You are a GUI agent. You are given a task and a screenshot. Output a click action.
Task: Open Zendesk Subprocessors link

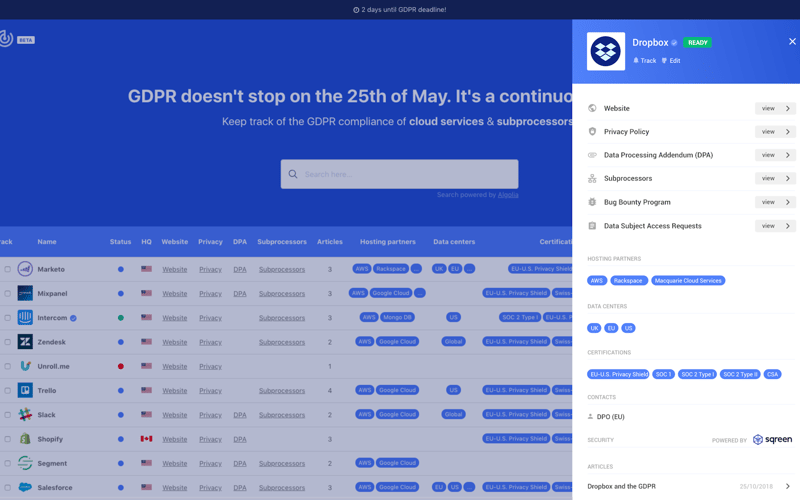[x=282, y=342]
